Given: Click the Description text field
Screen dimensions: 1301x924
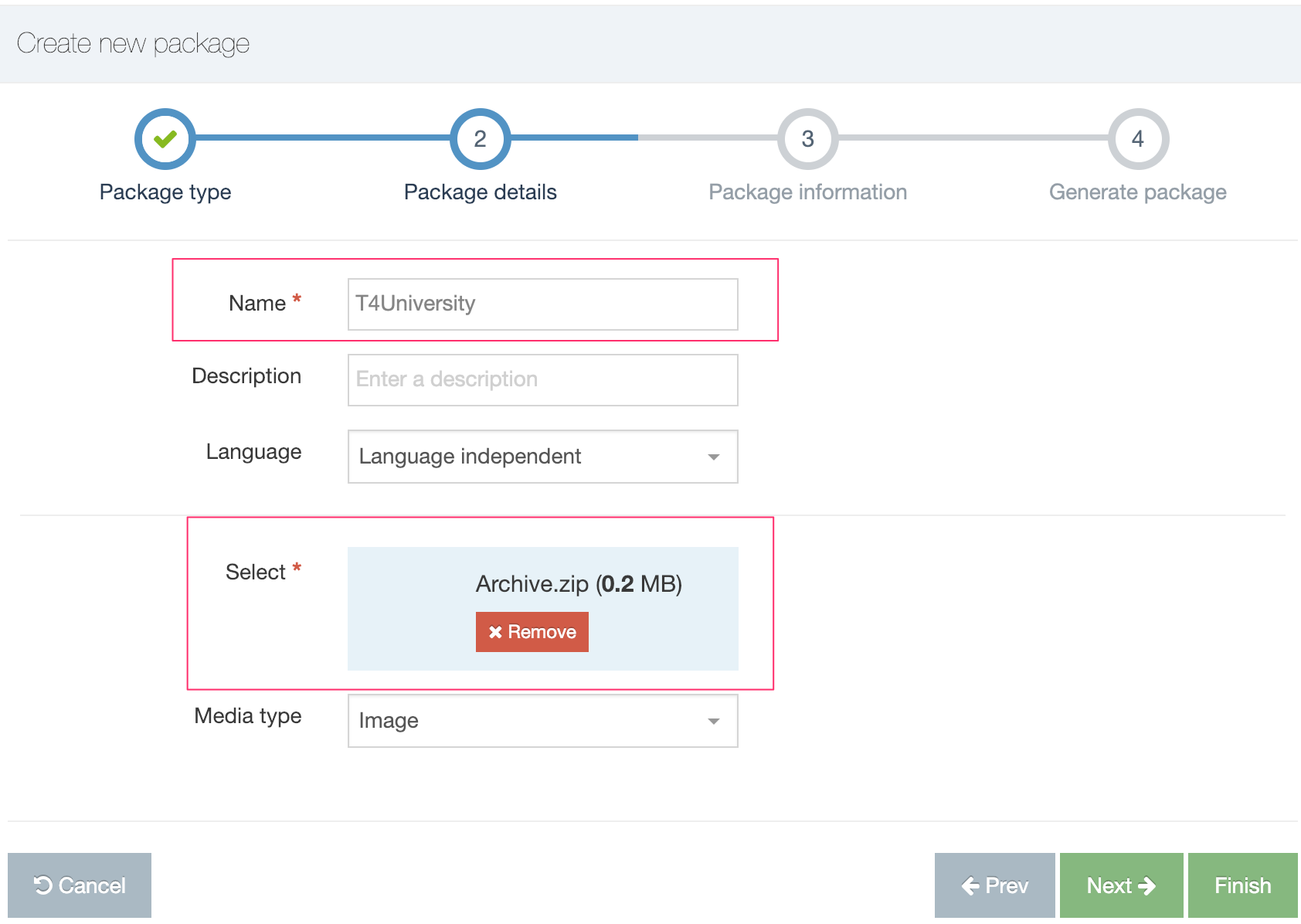Looking at the screenshot, I should (x=542, y=379).
